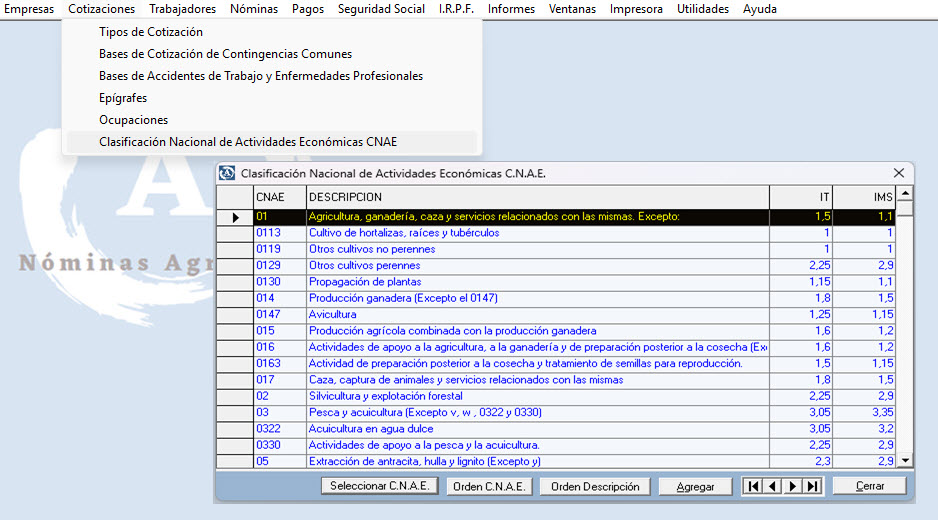Click scrollbar up arrow in table
938x520 pixels.
click(905, 194)
